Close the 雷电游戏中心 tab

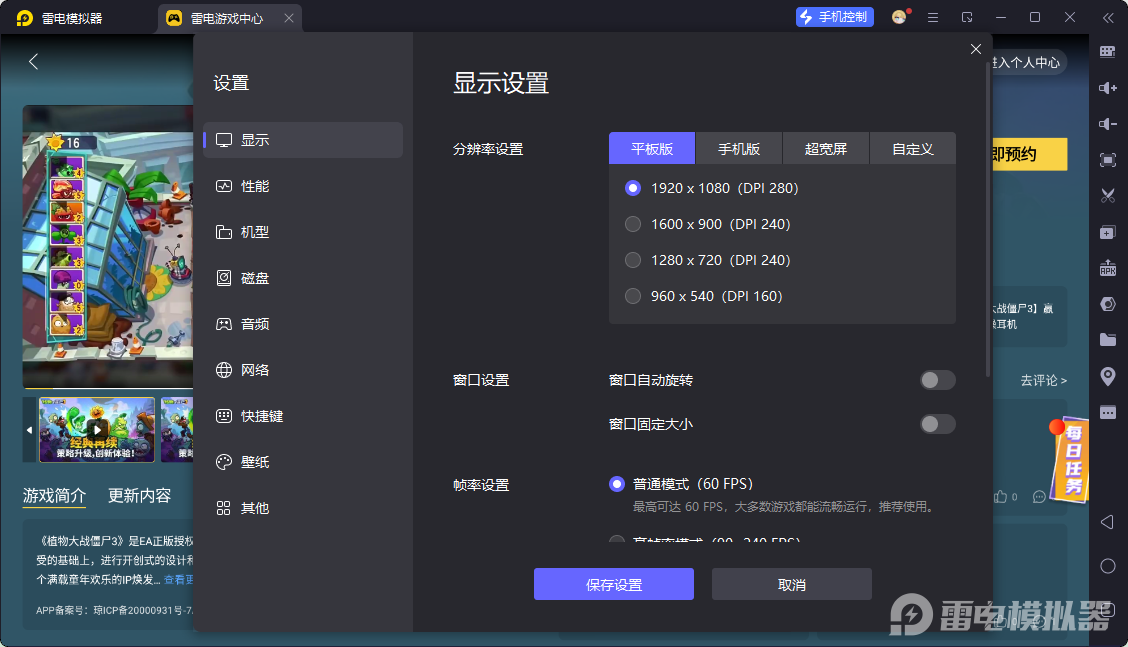tap(288, 18)
